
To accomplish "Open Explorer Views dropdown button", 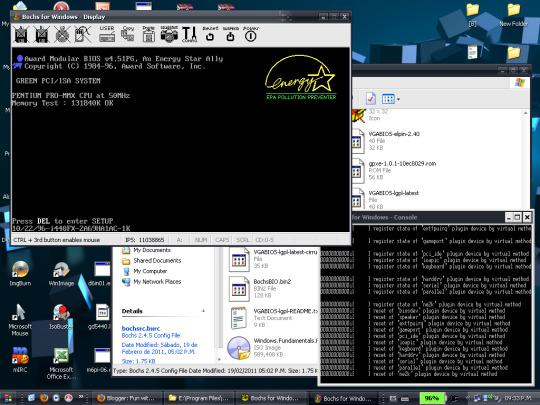I will (x=391, y=99).
